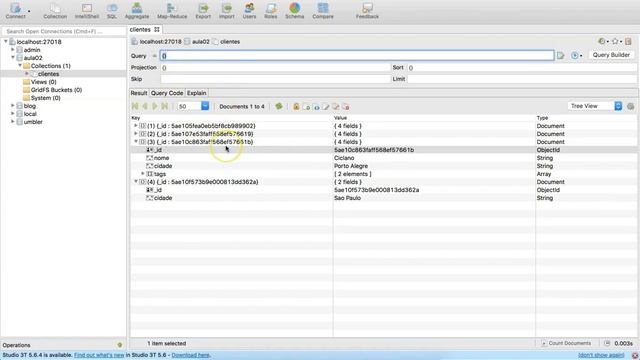Launch IntelliShell from toolbar
This screenshot has height=360, width=640.
87,11
